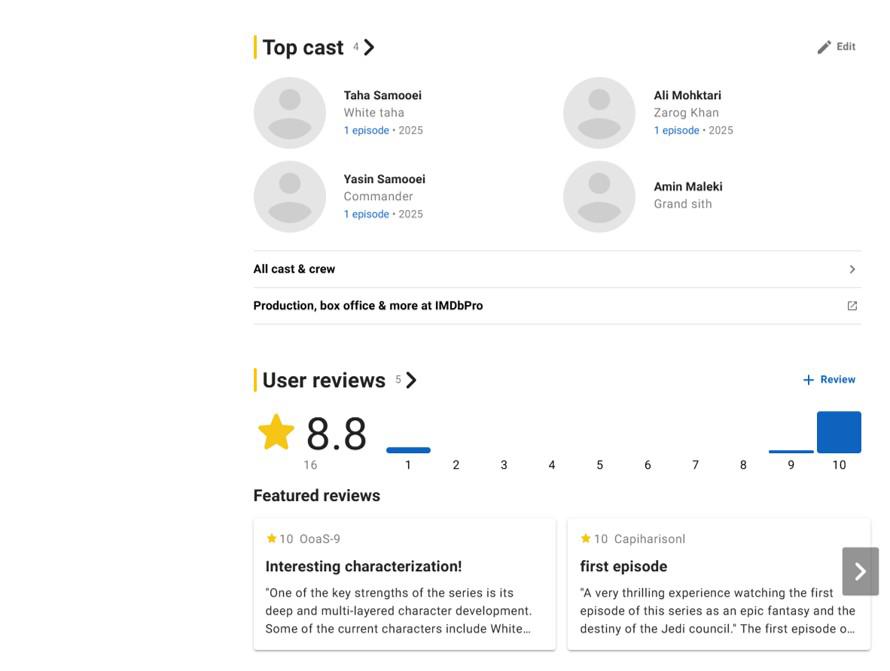The image size is (890, 671).
Task: Show next featured review with arrow button
Action: pos(860,571)
